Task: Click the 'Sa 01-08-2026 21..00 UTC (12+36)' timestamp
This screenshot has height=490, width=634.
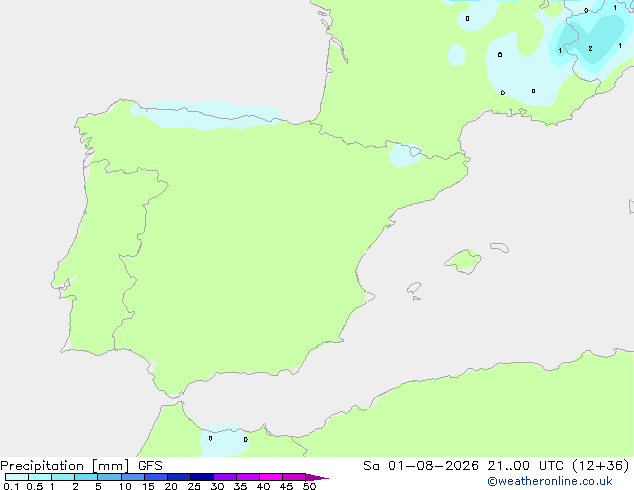Action: (x=496, y=466)
